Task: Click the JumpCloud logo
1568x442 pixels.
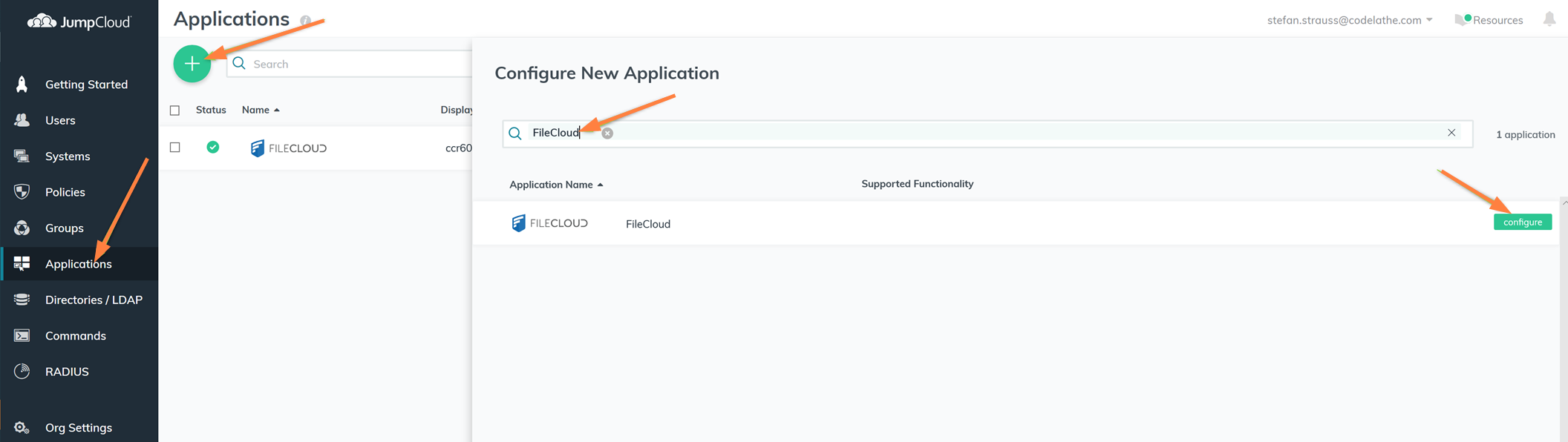Action: [x=79, y=22]
